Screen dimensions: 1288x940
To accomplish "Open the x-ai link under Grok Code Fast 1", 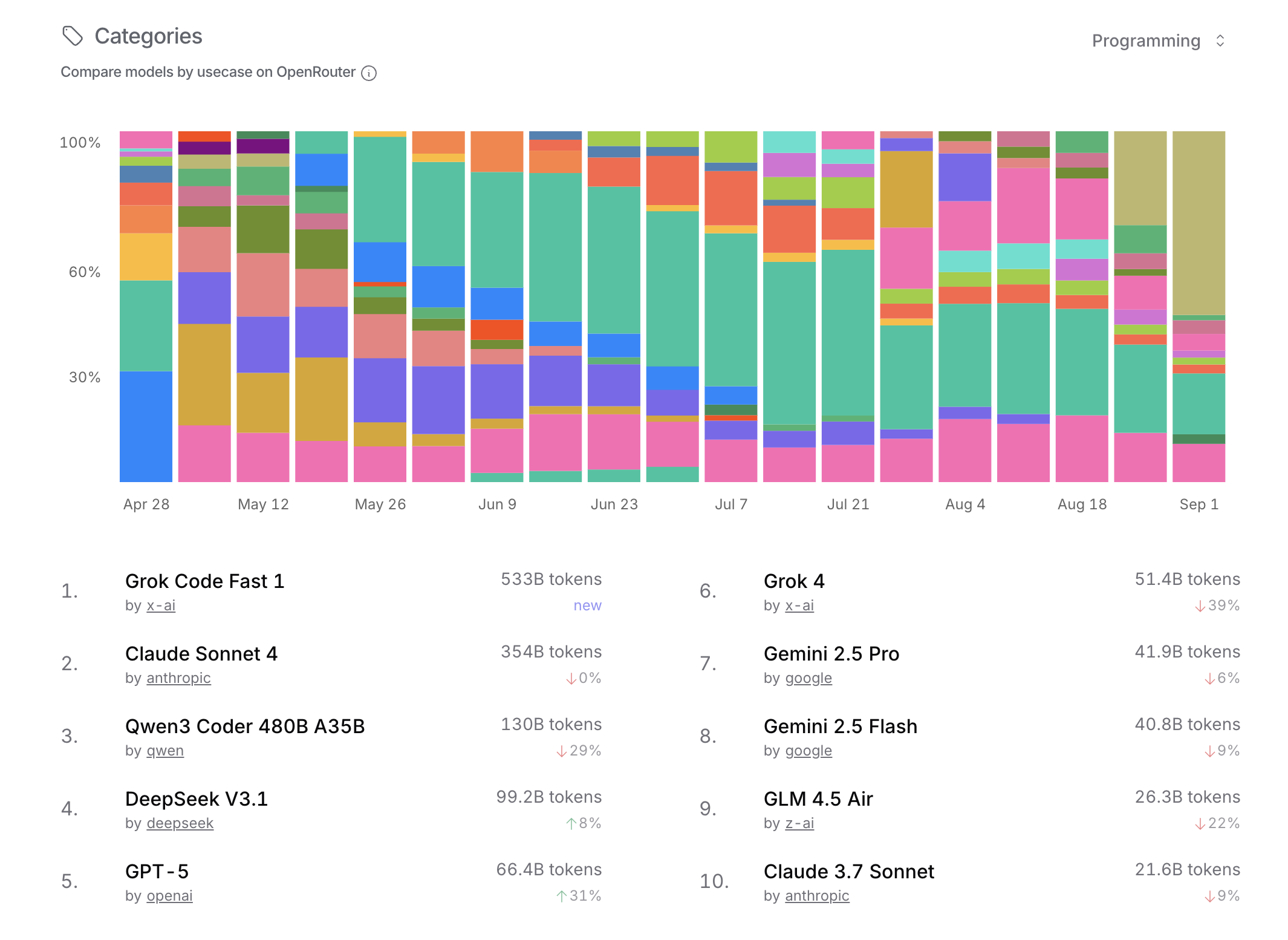I will point(161,605).
